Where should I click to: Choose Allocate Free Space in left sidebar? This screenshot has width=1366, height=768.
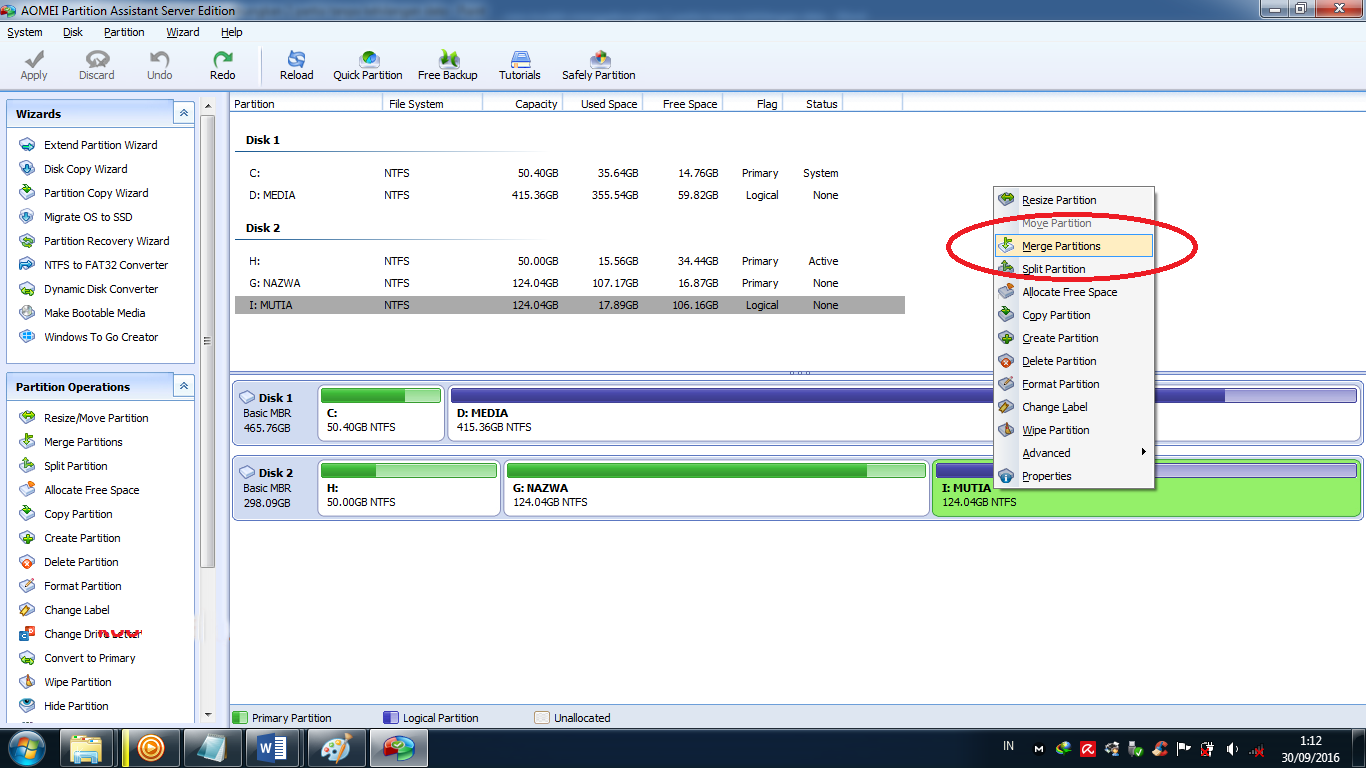[91, 490]
